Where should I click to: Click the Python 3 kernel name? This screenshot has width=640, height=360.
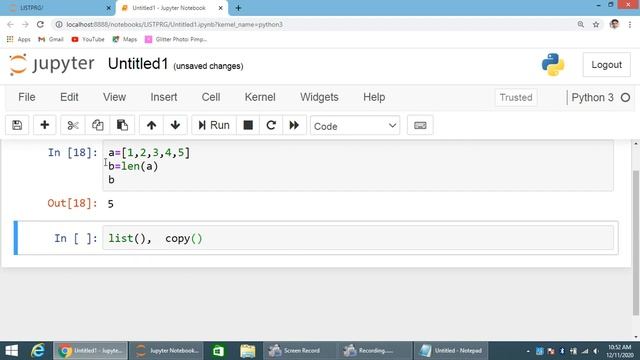click(592, 98)
